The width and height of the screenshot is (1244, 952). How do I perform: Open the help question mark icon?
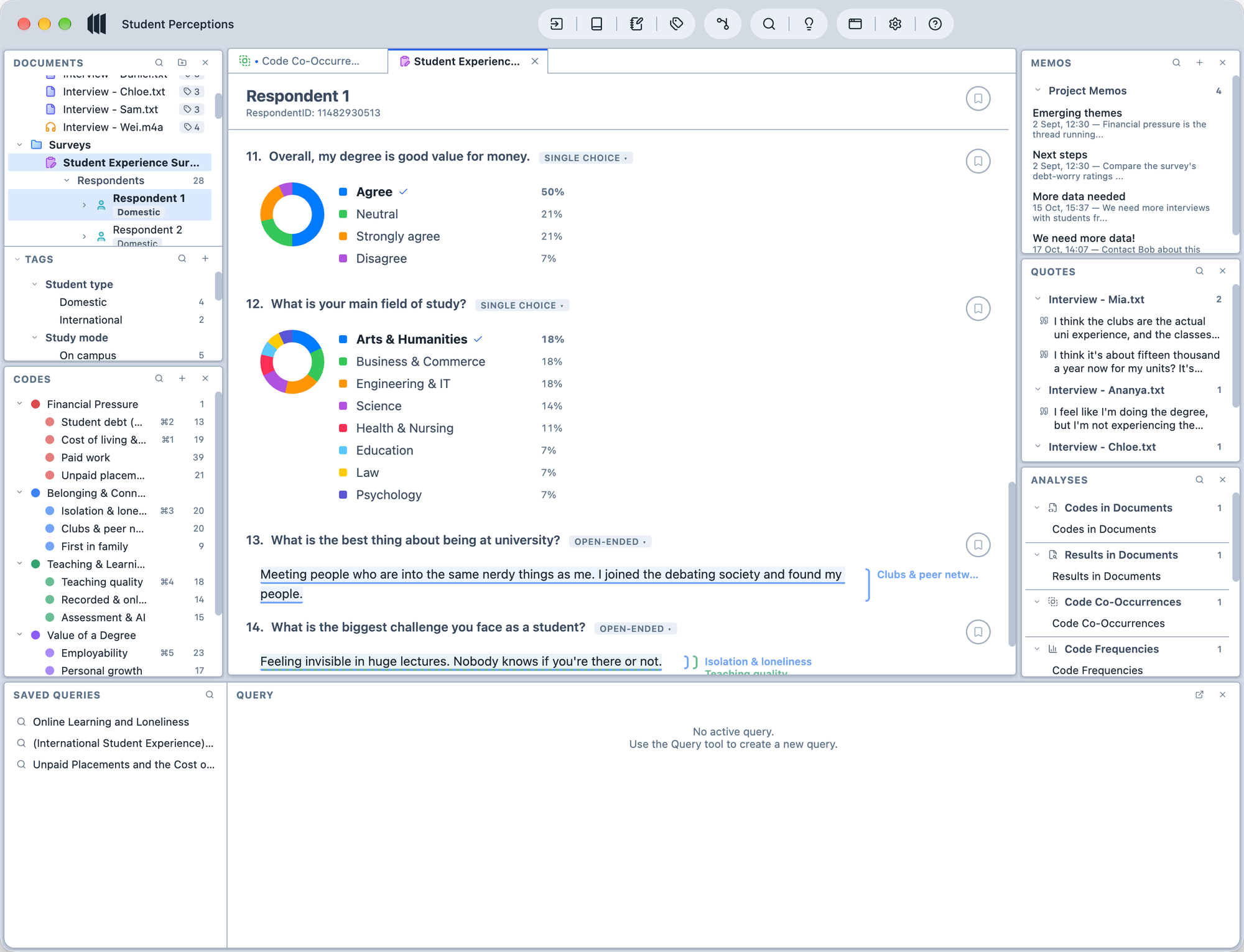(x=935, y=24)
